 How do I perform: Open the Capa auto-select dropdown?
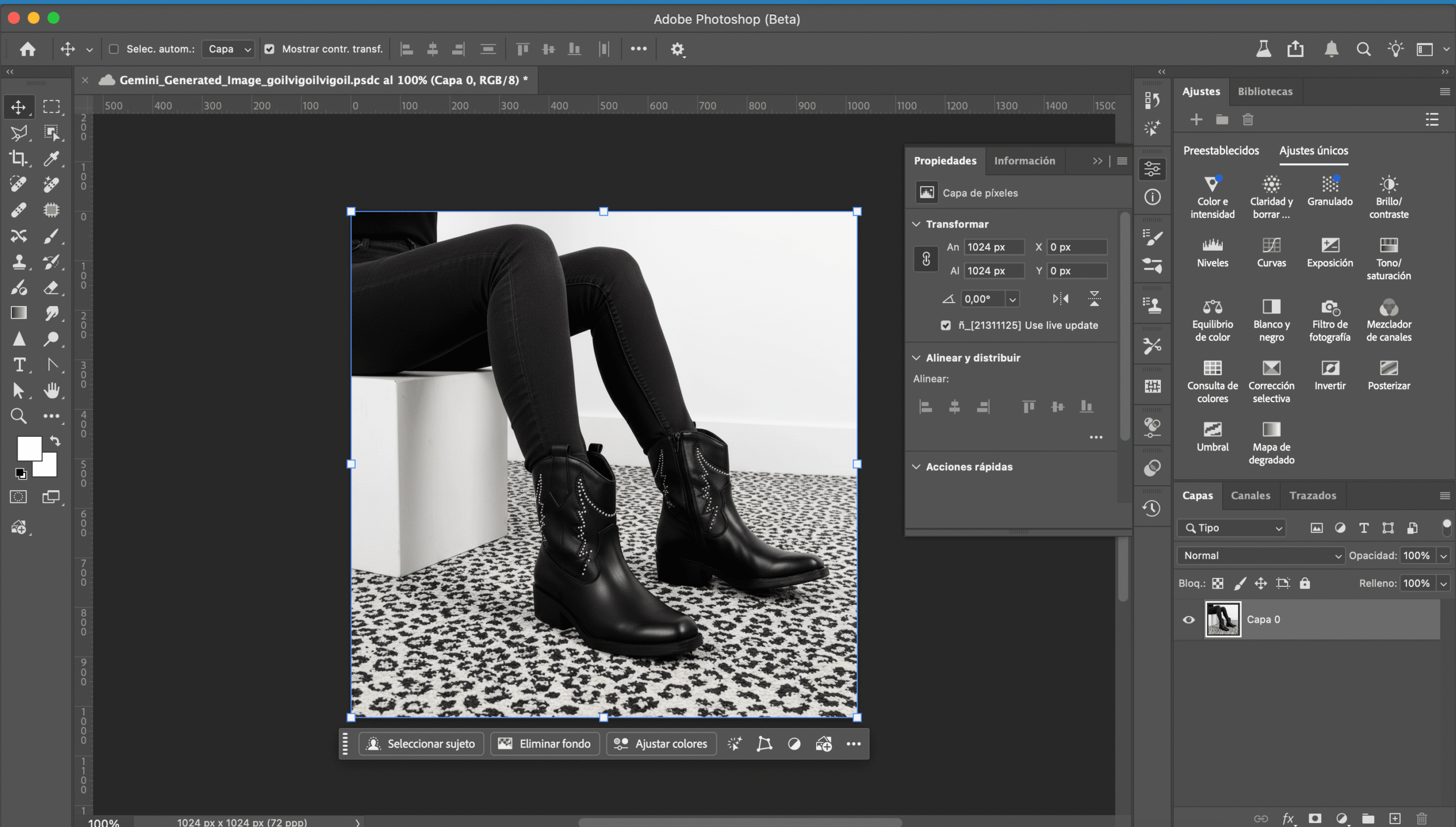pos(229,49)
